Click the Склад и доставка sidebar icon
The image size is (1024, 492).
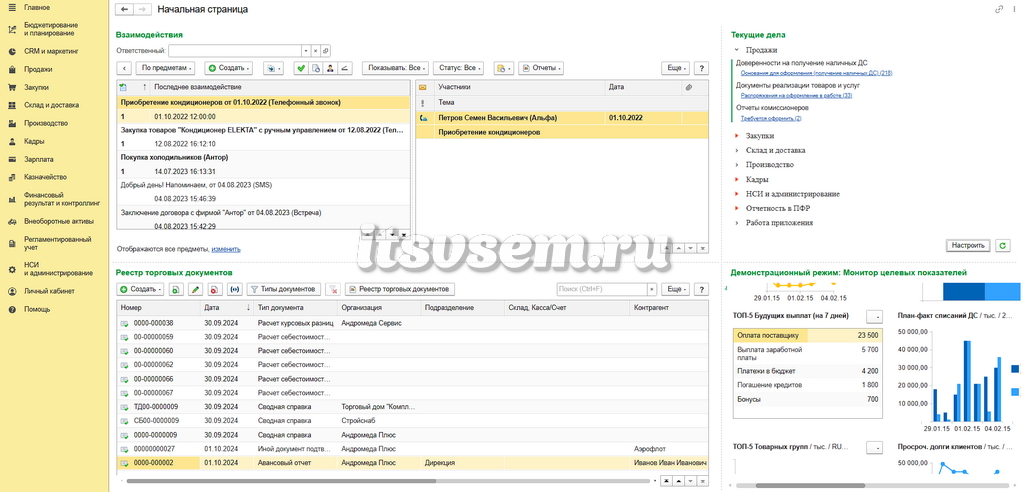[x=12, y=105]
